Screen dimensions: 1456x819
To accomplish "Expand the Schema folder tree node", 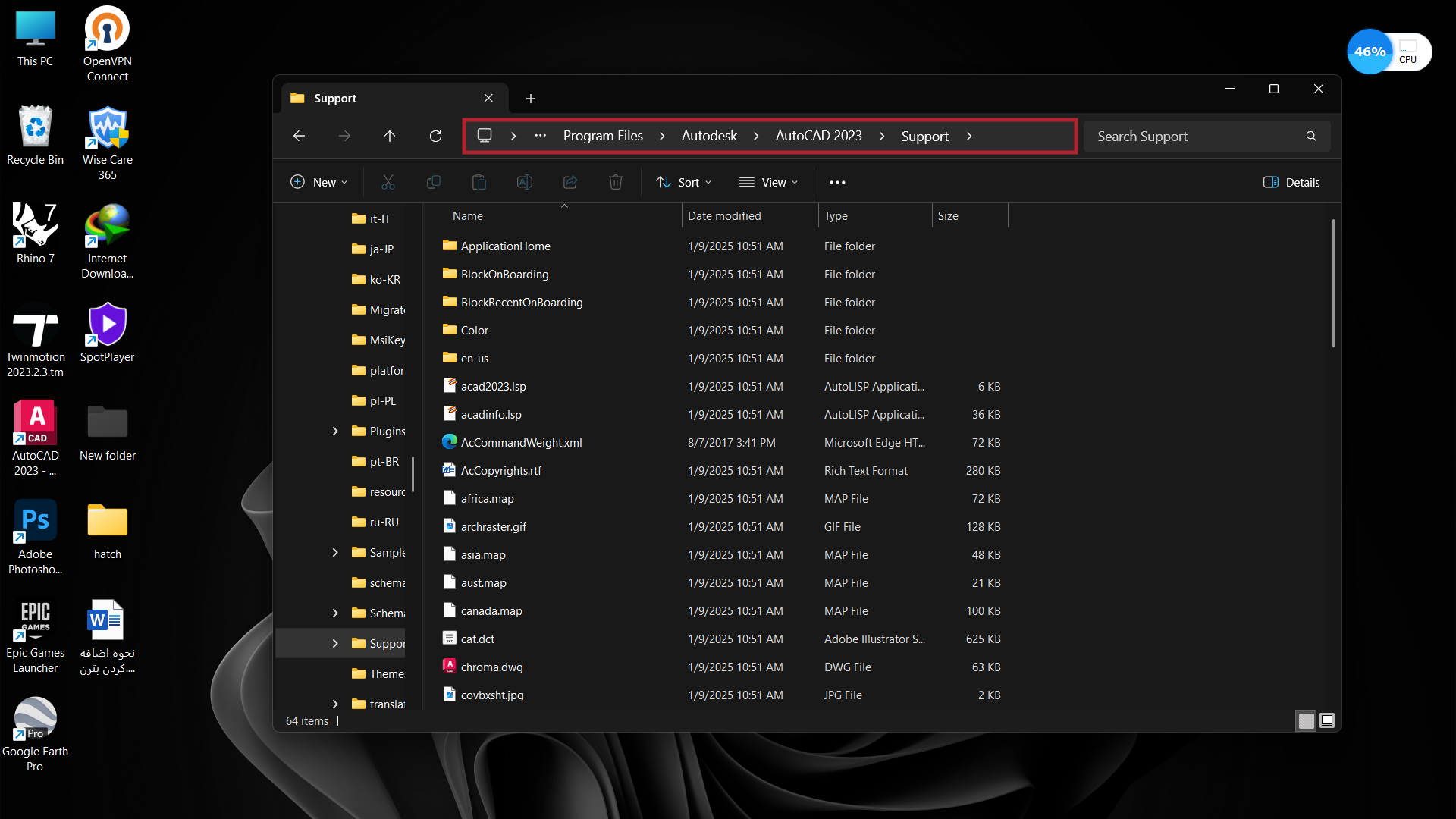I will (335, 613).
